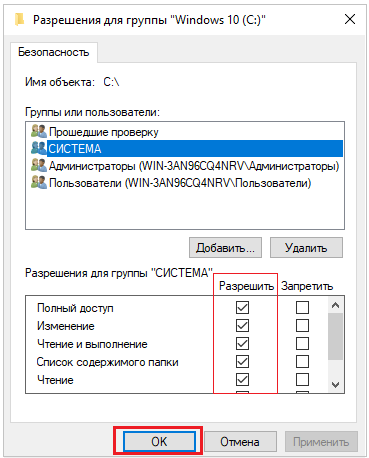The image size is (369, 458).
Task: Click the group icon beside Прошедшие проверку
Action: point(39,131)
